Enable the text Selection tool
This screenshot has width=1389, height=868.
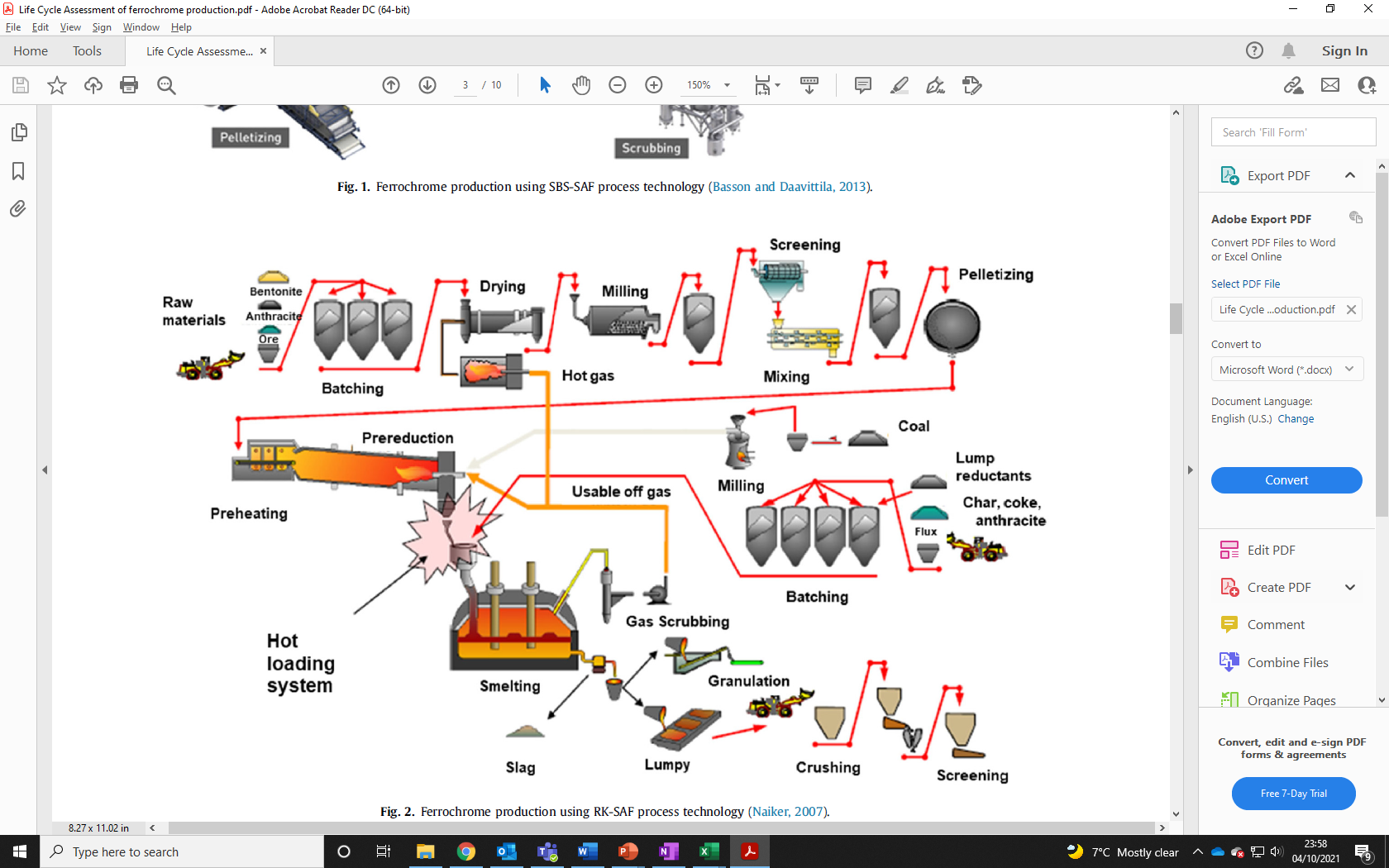(545, 84)
